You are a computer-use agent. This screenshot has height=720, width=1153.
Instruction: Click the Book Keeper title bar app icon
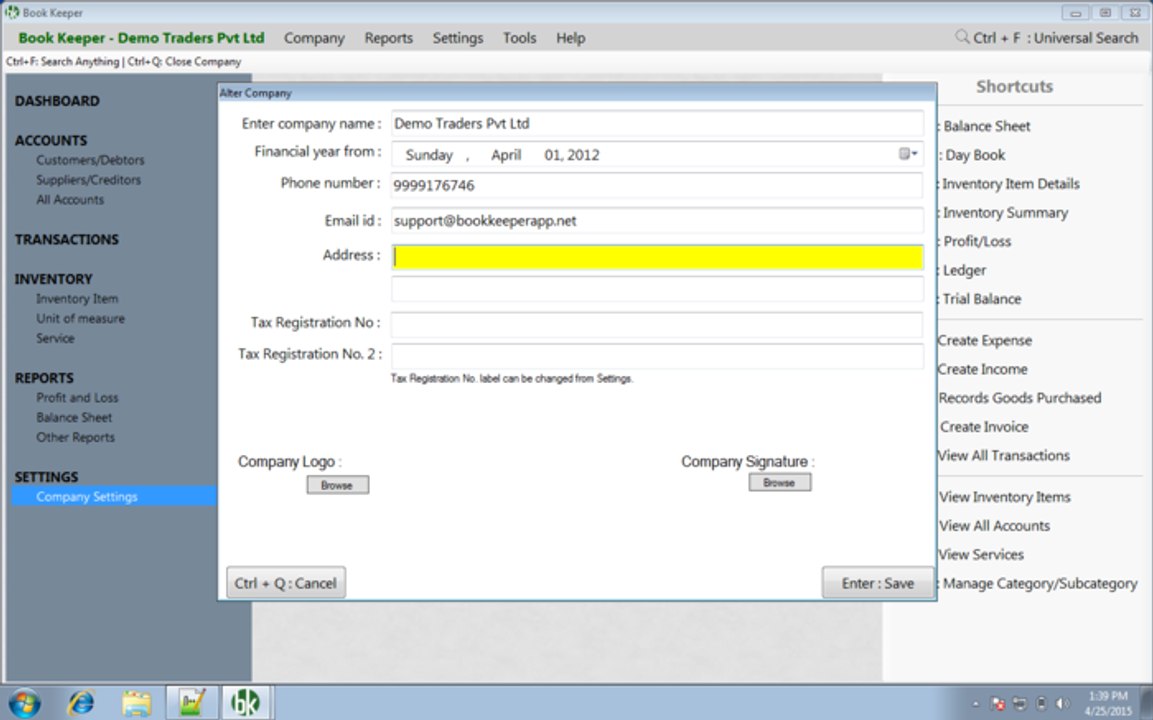[11, 13]
